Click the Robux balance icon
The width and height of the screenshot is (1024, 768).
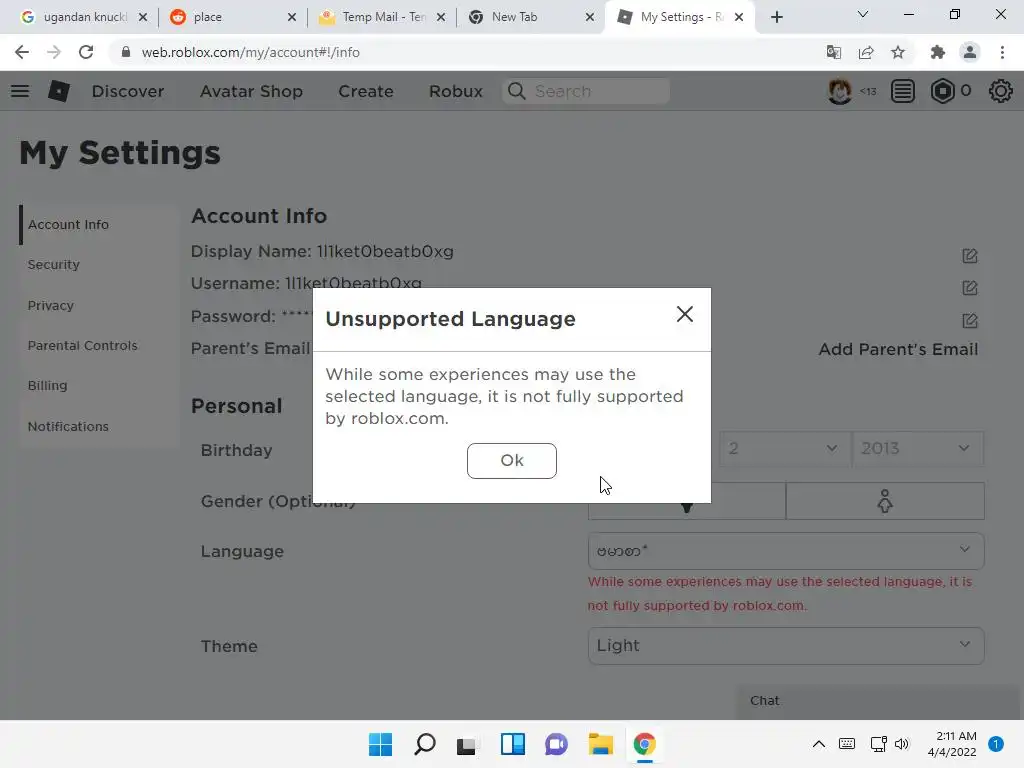[942, 91]
